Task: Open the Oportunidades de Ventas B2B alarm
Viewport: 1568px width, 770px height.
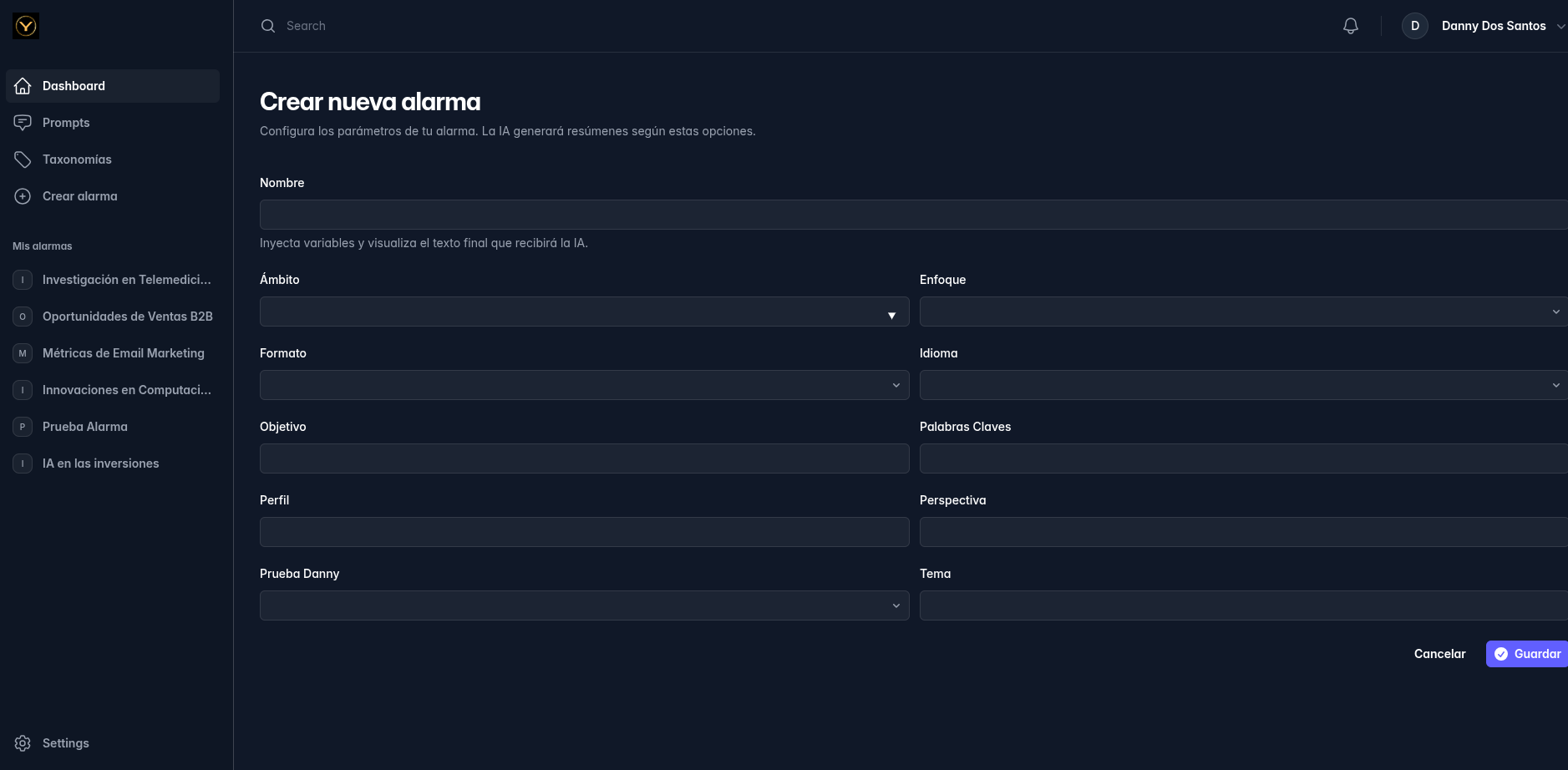Action: tap(127, 317)
